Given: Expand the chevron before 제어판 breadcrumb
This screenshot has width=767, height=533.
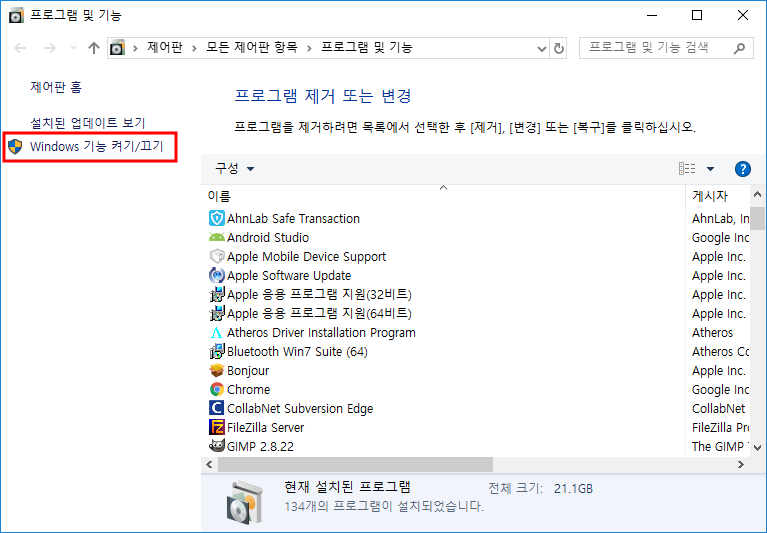Looking at the screenshot, I should tap(135, 48).
